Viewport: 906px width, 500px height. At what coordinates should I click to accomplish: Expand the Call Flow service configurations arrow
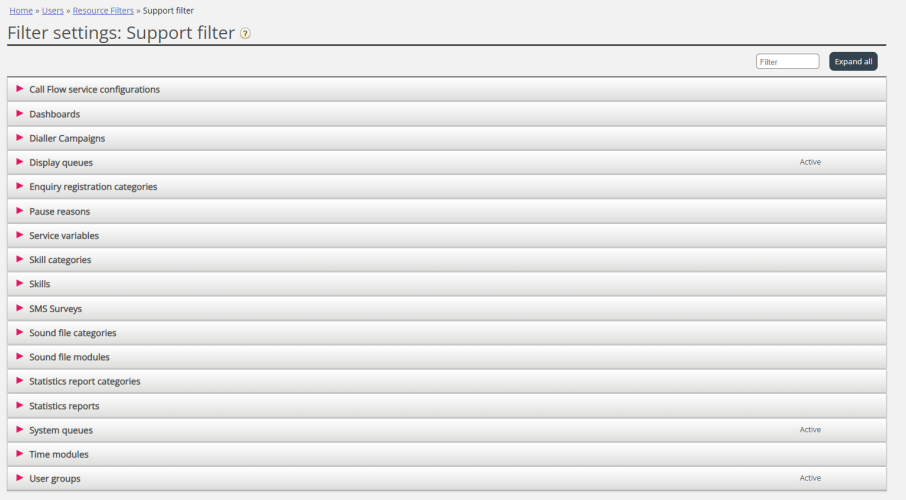click(x=20, y=89)
